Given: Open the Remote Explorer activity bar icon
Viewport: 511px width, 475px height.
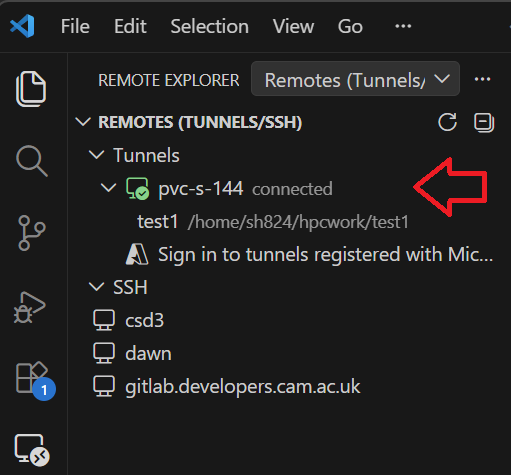Looking at the screenshot, I should (32, 450).
